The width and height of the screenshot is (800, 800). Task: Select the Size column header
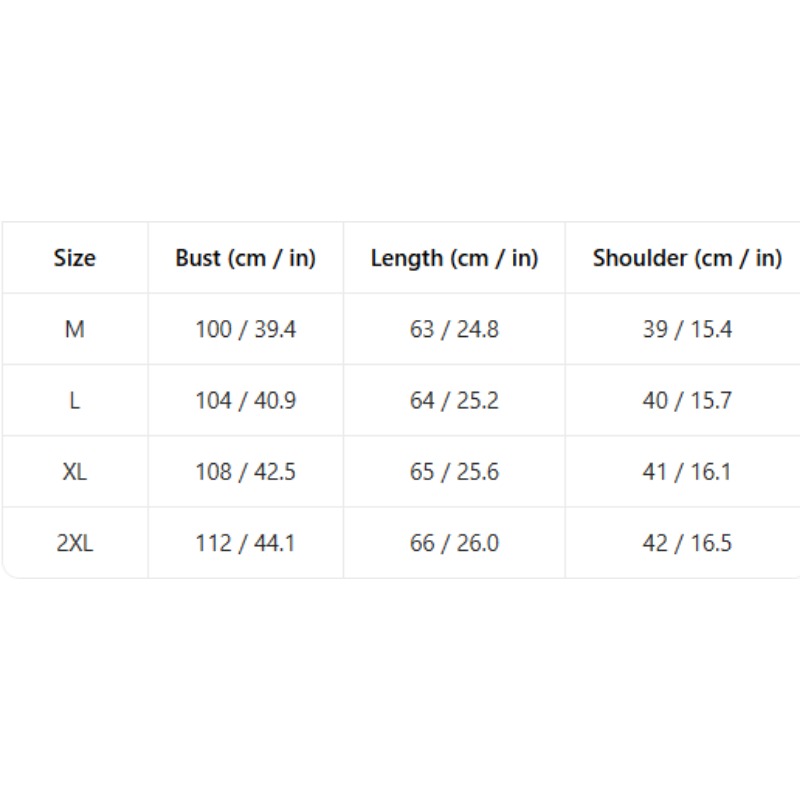coord(74,258)
